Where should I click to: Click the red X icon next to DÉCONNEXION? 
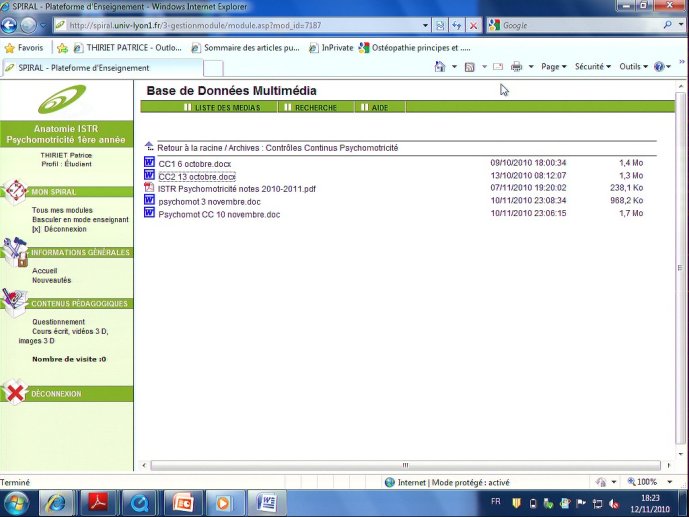tap(15, 392)
